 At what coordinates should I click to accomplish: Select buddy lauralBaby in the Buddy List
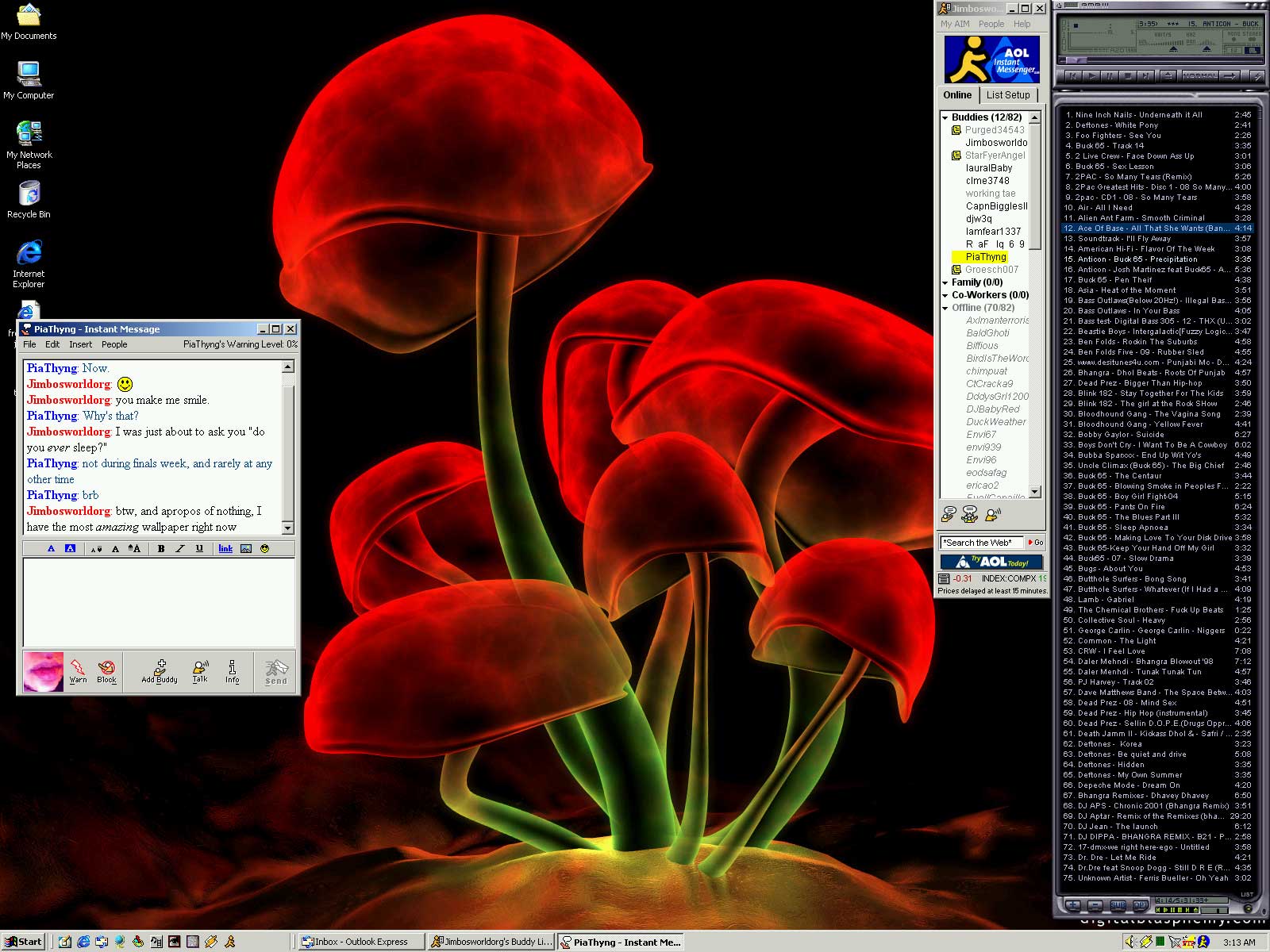989,168
